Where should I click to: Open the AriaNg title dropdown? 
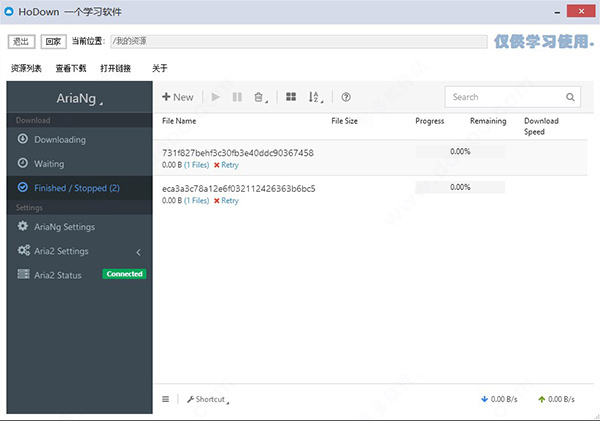(79, 98)
